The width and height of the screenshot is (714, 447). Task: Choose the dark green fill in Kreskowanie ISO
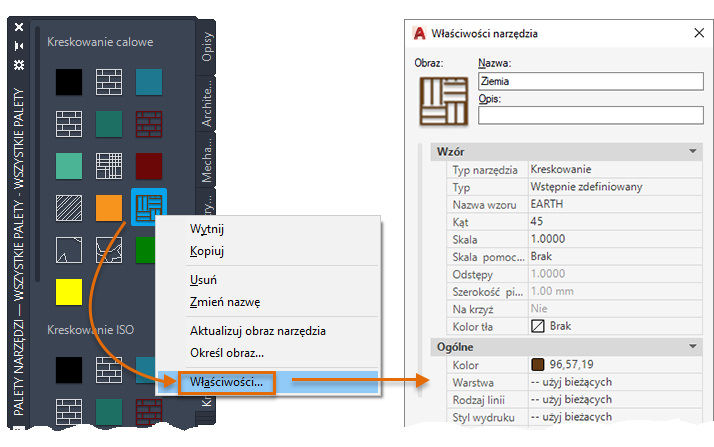click(109, 411)
